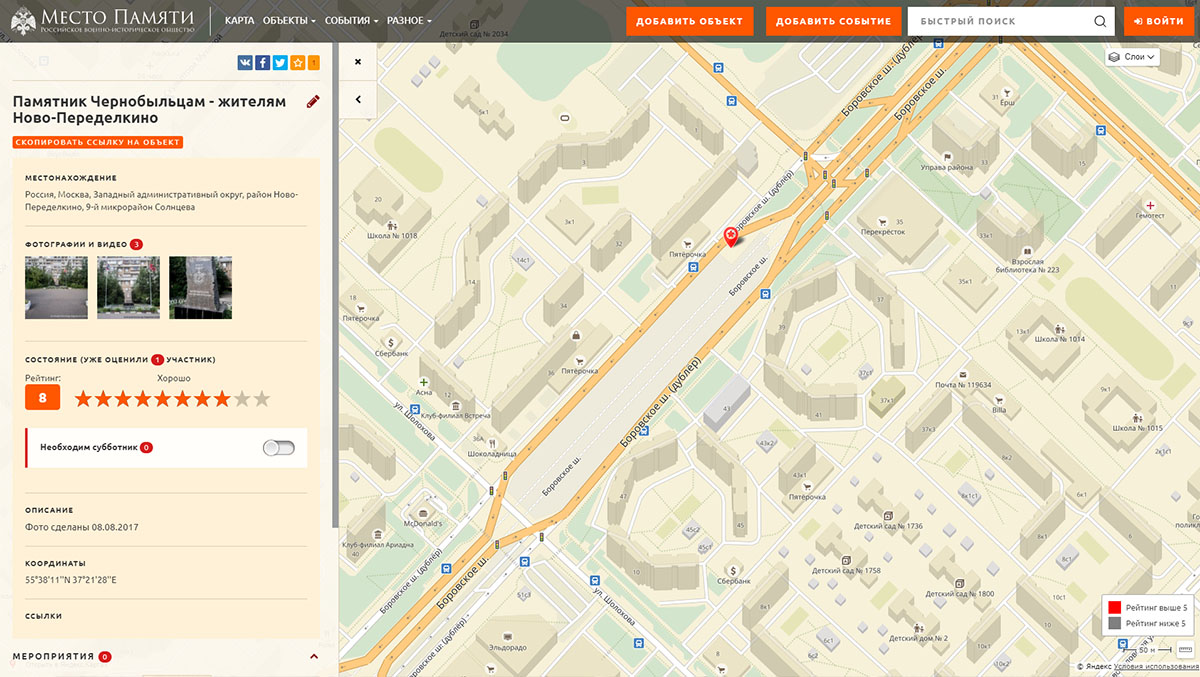
Task: Open the Слои layers dropdown
Action: (x=1132, y=57)
